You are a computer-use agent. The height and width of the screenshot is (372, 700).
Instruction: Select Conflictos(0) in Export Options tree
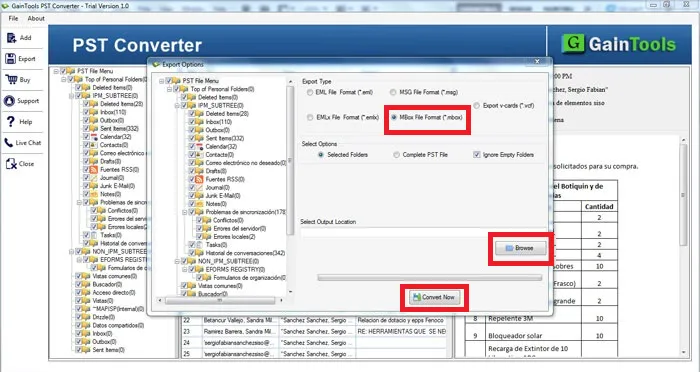click(228, 220)
